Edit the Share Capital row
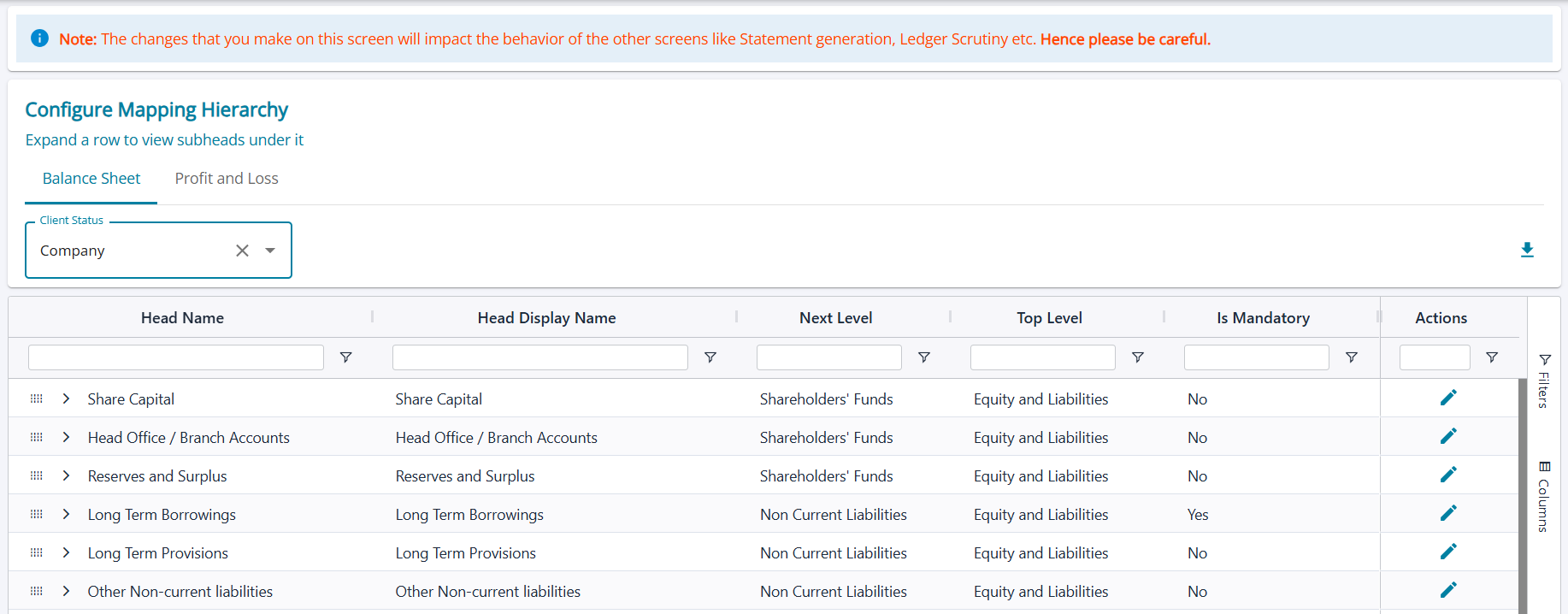 (1447, 398)
